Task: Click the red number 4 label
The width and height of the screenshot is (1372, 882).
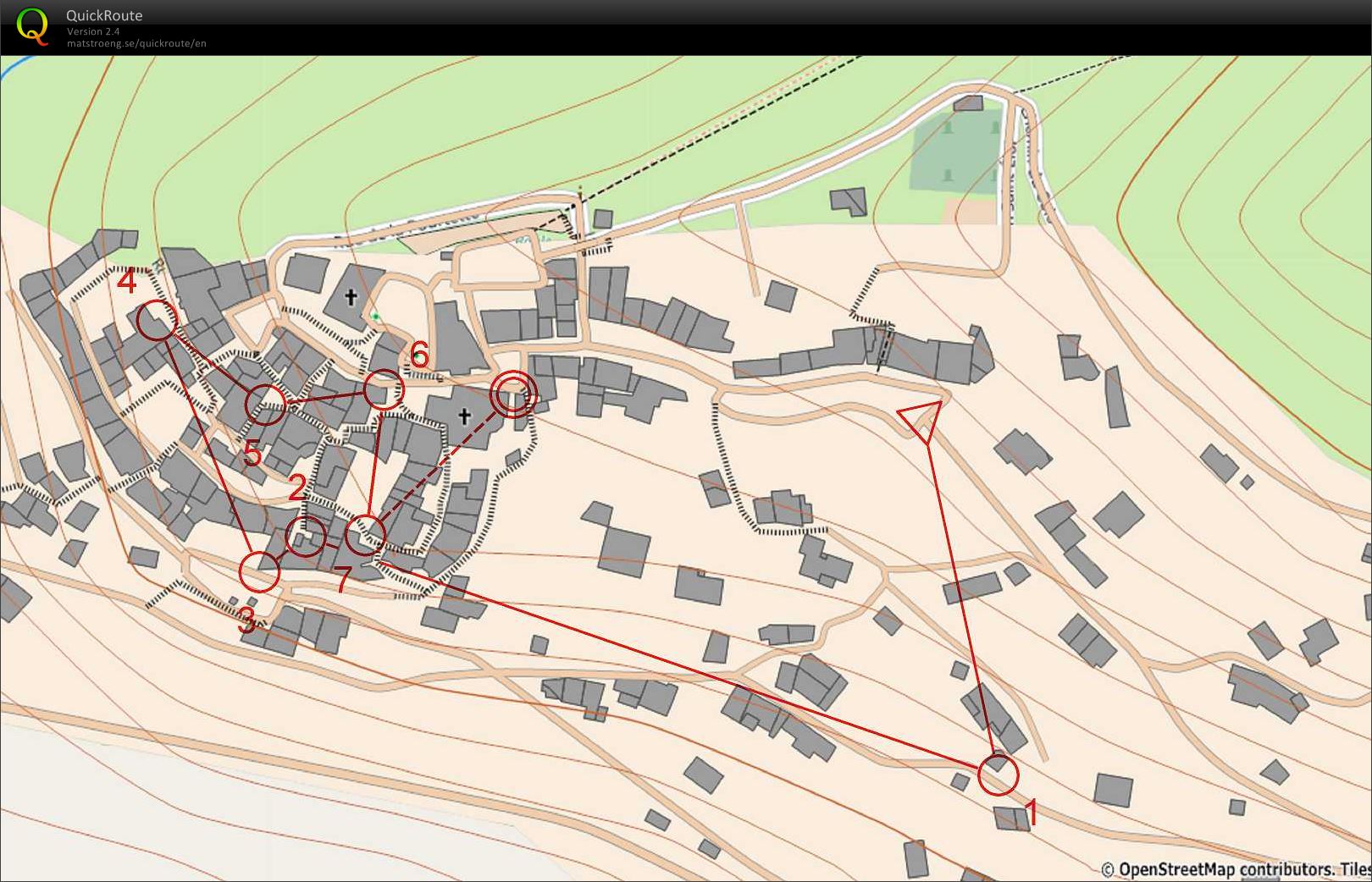Action: tap(126, 281)
